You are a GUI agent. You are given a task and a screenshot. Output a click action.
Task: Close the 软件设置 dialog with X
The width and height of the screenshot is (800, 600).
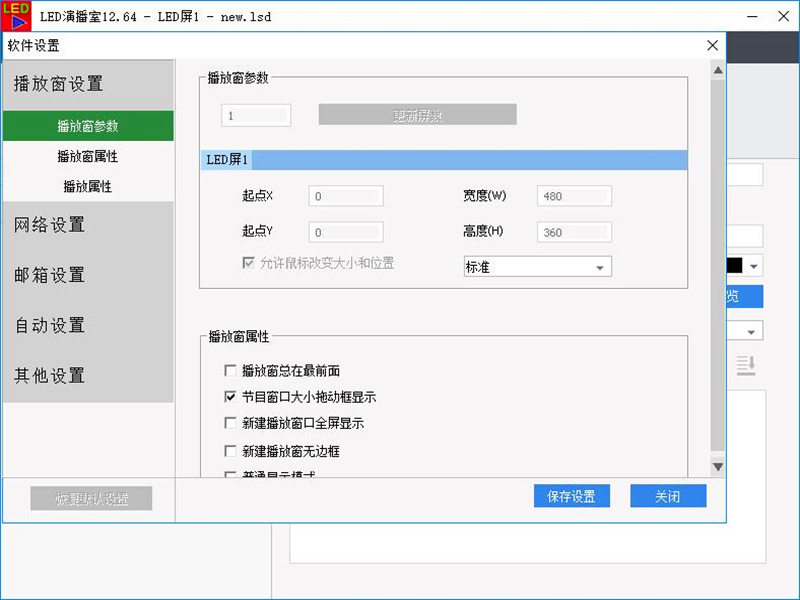point(712,45)
